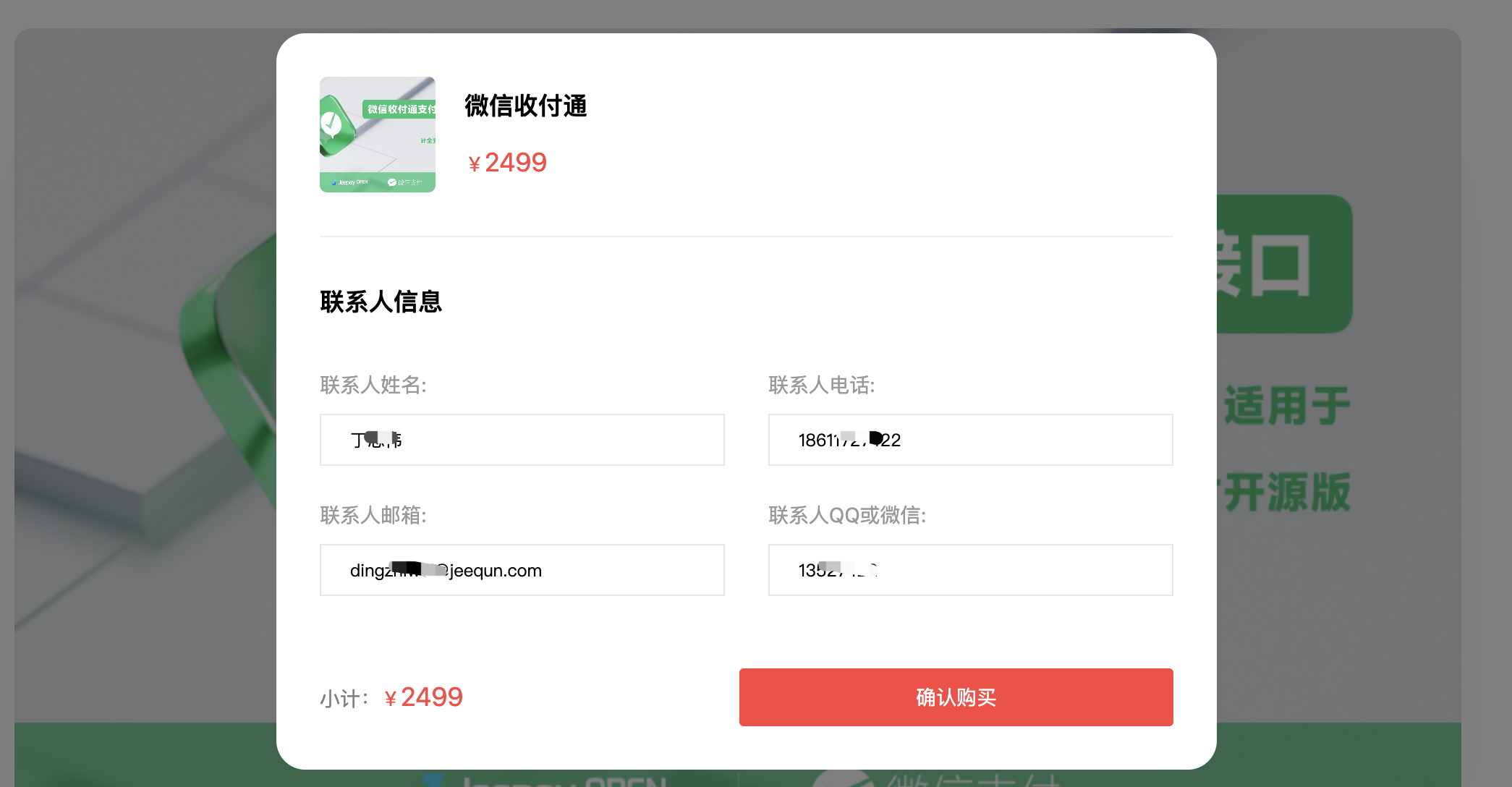Focus the 联系人邮箱 email input field
The height and width of the screenshot is (787, 1512).
coord(522,570)
